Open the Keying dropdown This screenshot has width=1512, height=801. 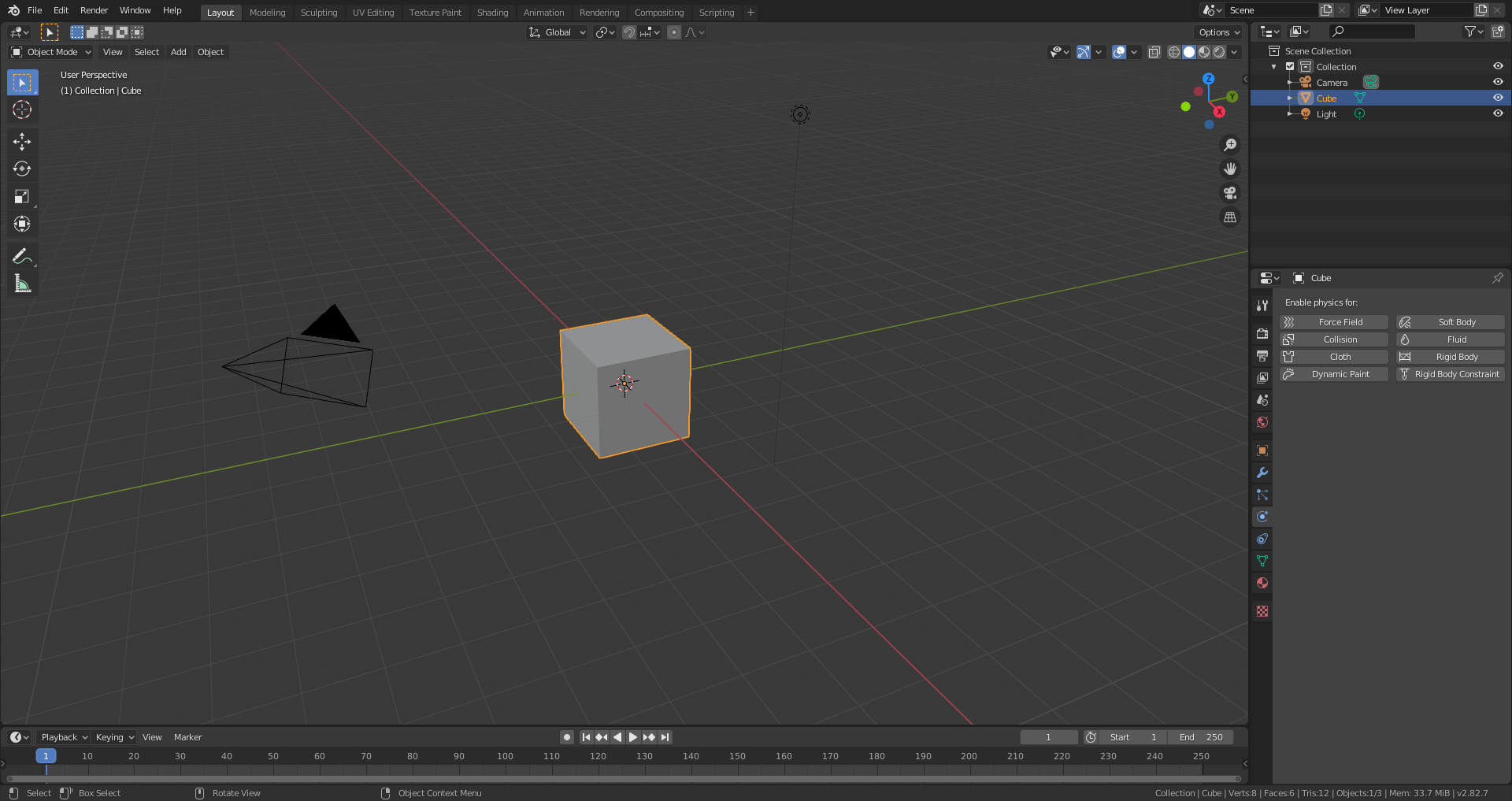pos(114,737)
